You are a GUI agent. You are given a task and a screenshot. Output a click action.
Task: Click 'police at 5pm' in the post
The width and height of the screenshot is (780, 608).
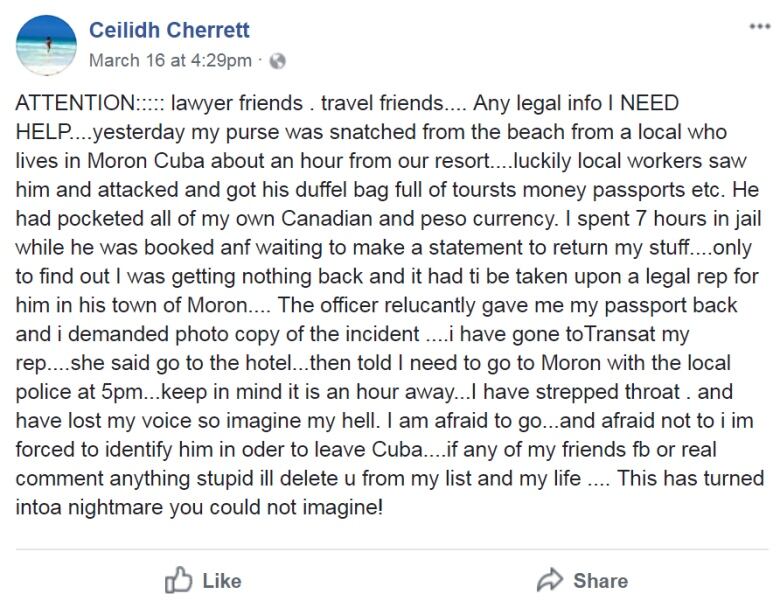(80, 392)
